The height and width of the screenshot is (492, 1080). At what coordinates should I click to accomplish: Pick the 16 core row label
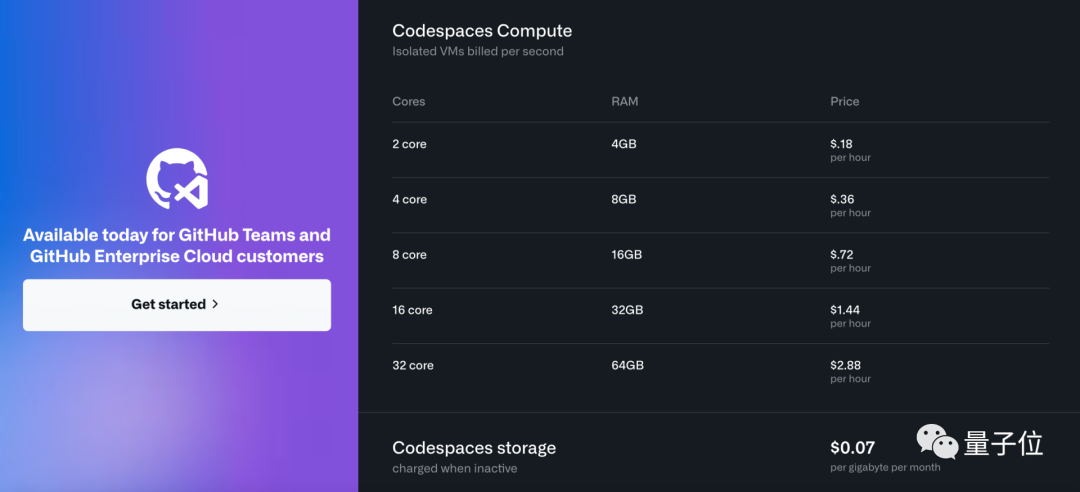(x=412, y=310)
